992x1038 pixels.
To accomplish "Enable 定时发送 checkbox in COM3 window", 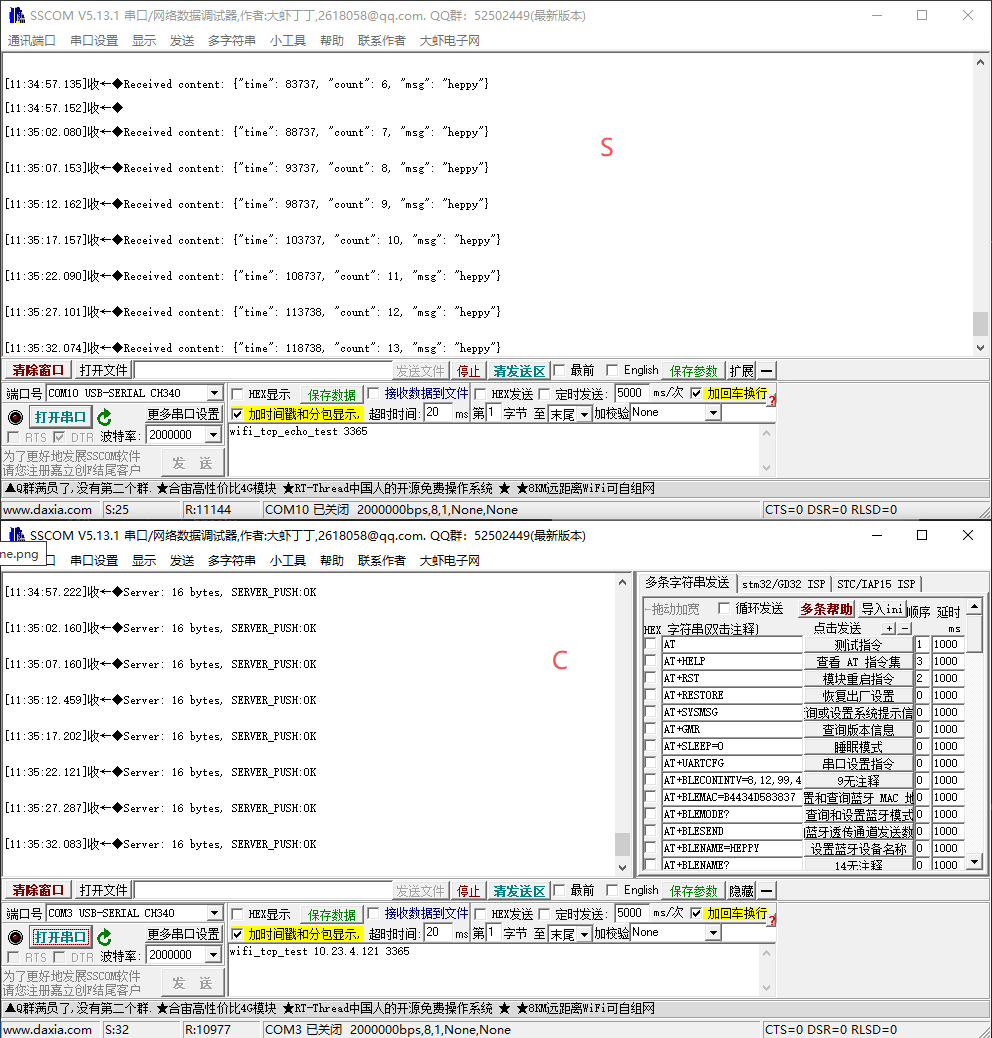I will click(x=545, y=914).
